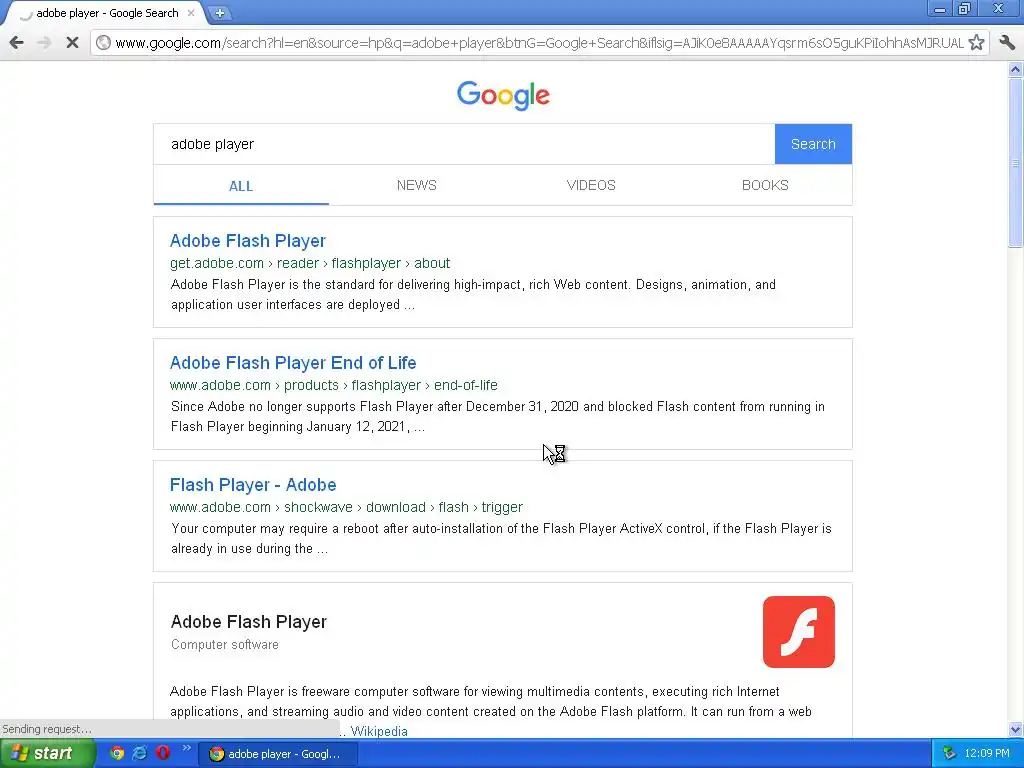The width and height of the screenshot is (1024, 768).
Task: Click the address bar URL
Action: [539, 43]
